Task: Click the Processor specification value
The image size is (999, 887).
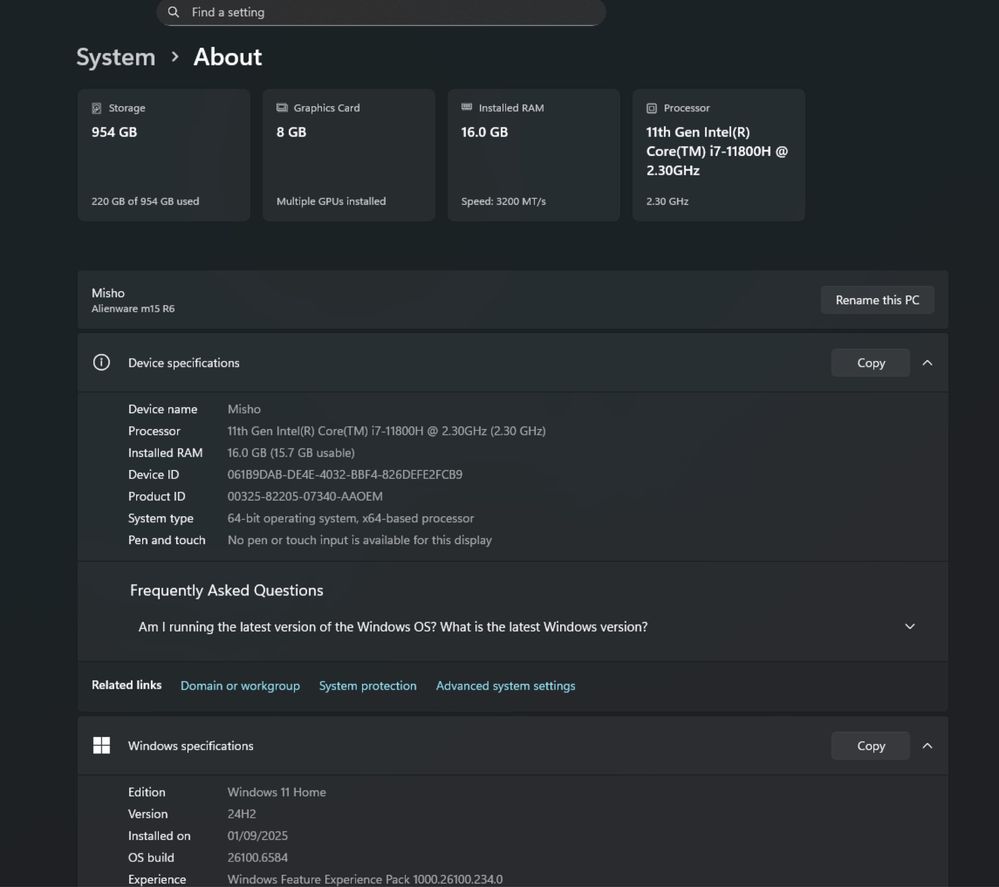Action: 386,431
